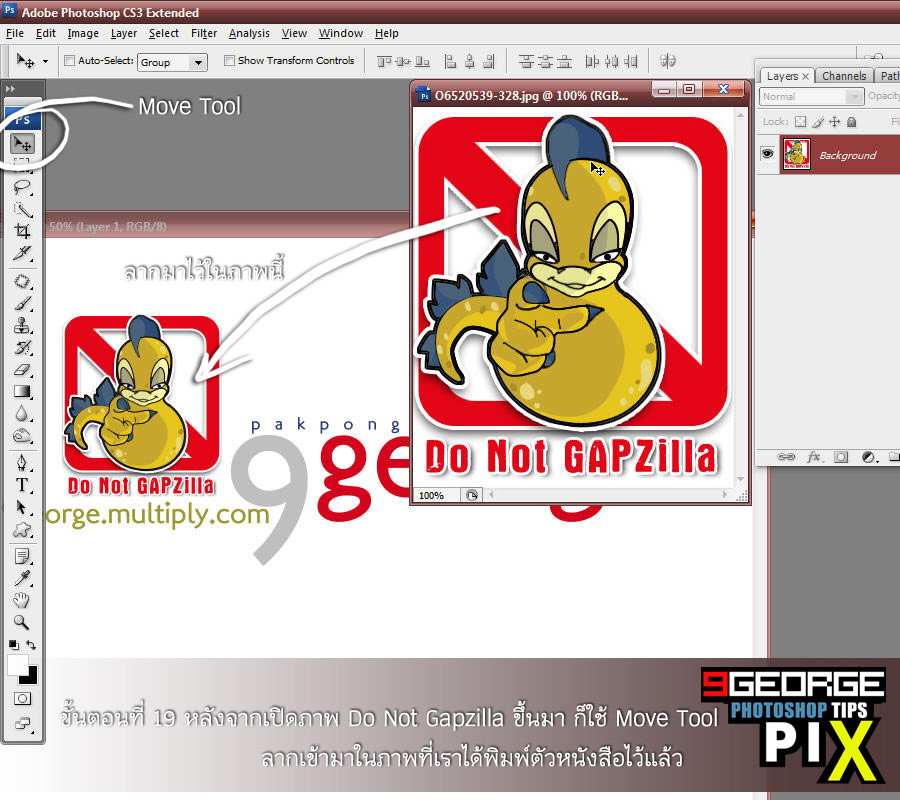Select the Custom Shape tool
The width and height of the screenshot is (900, 800).
point(22,529)
